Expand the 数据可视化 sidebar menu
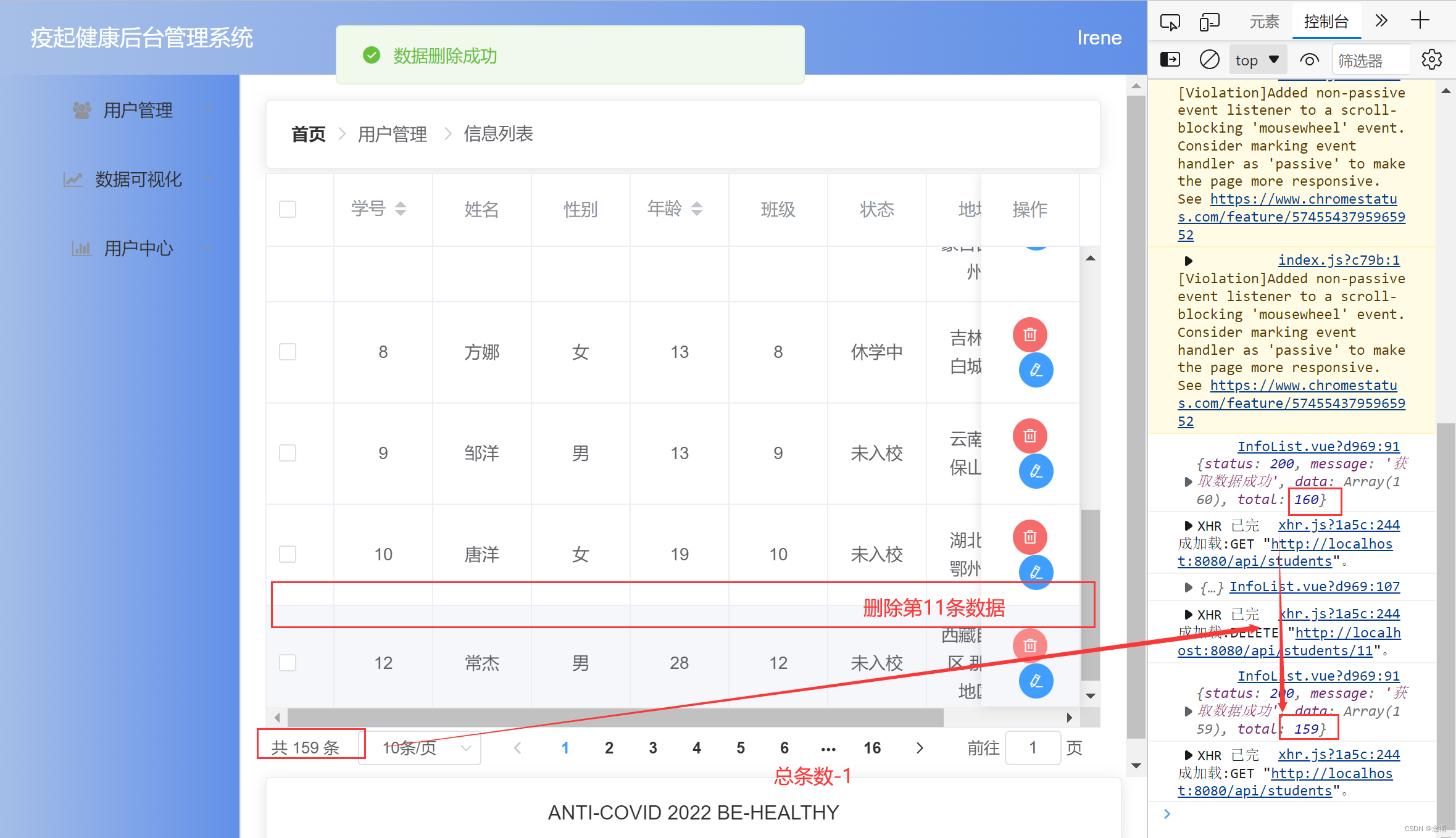The image size is (1456, 838). tap(138, 179)
